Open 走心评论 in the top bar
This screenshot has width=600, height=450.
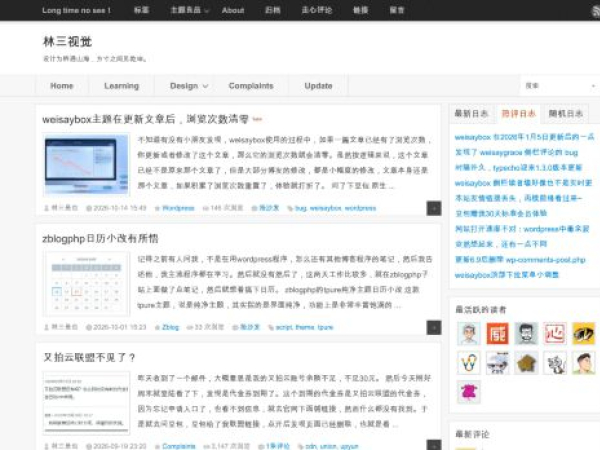pos(316,10)
